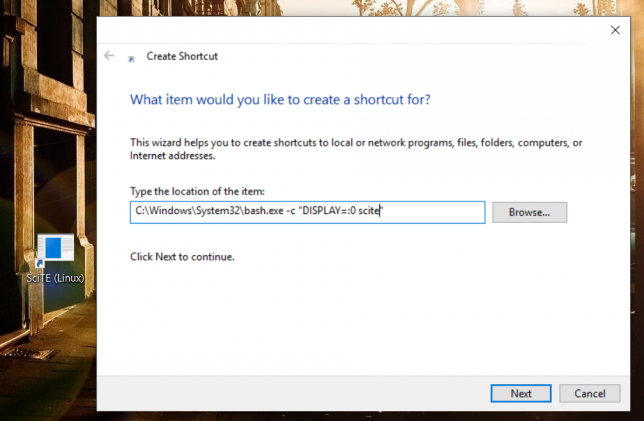
Task: Click the Create Shortcut wizard title icon
Action: [x=132, y=58]
